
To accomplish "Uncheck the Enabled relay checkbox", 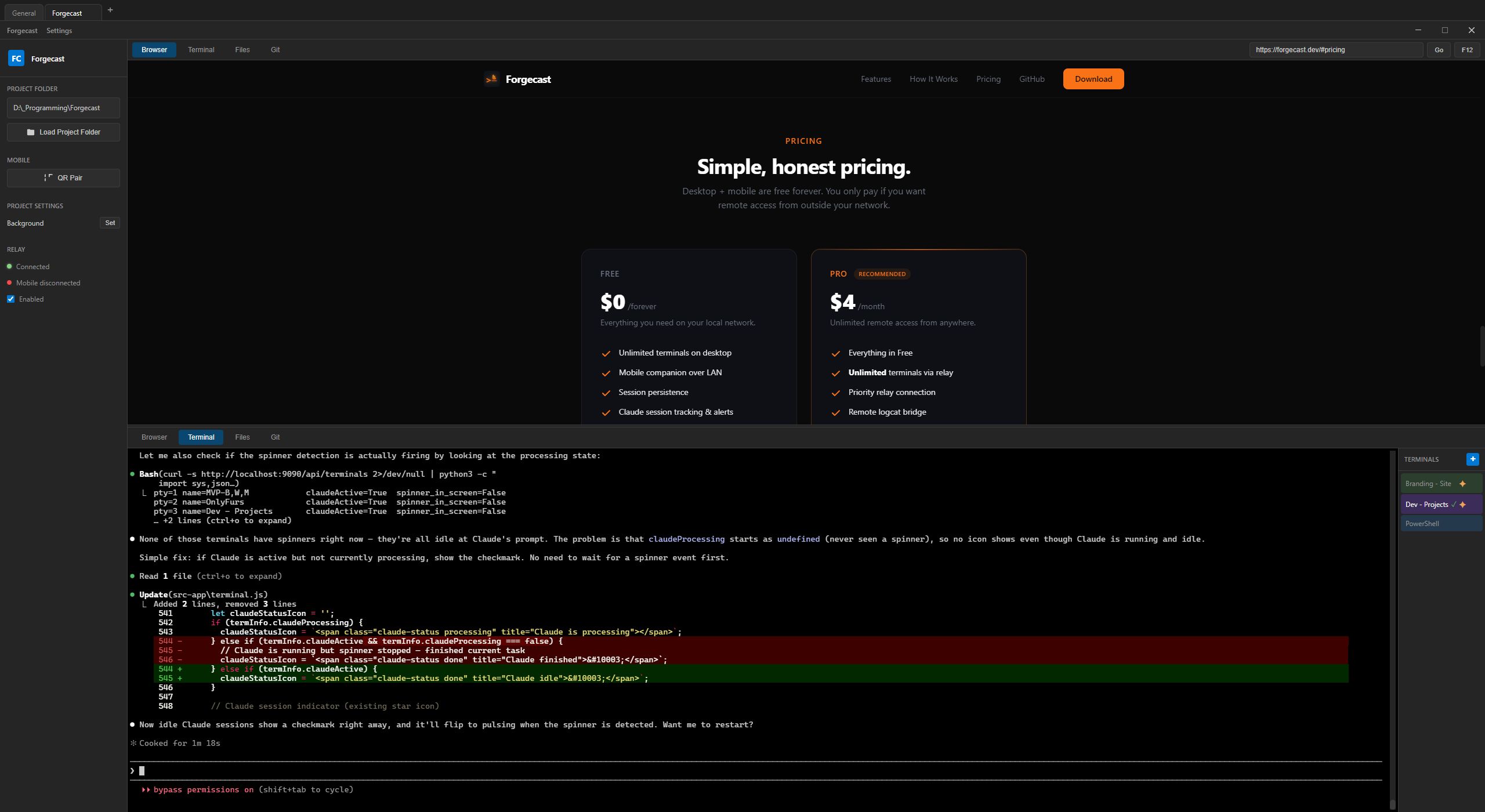I will tap(10, 299).
